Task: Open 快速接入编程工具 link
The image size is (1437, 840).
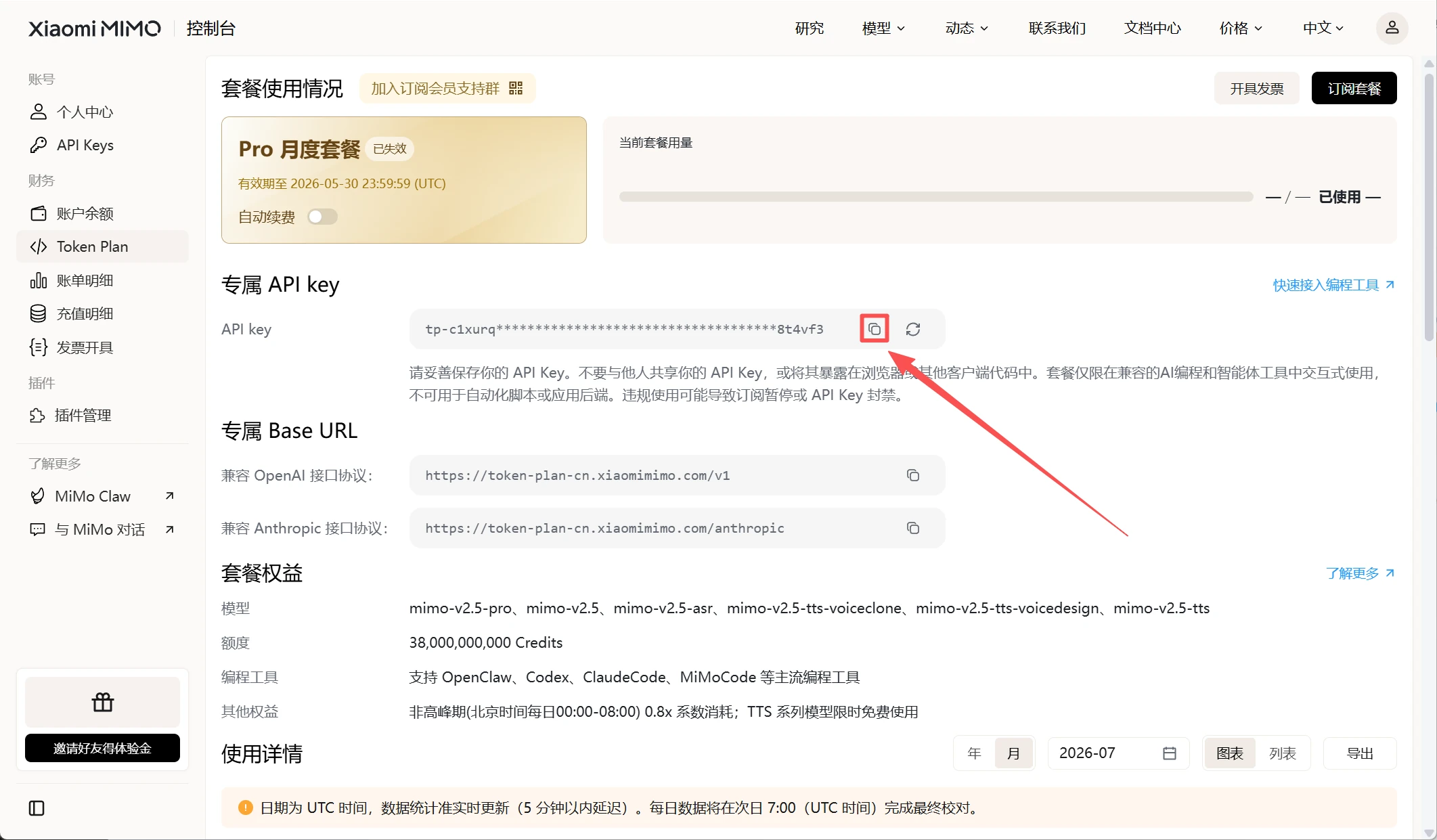Action: tap(1333, 285)
